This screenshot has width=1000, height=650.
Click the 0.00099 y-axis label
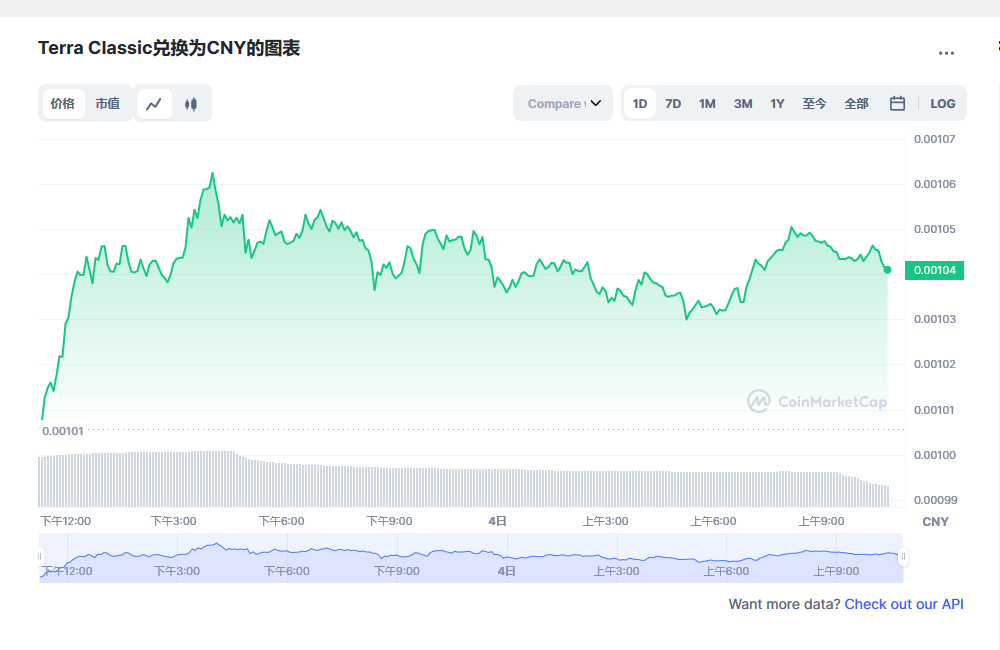point(935,500)
